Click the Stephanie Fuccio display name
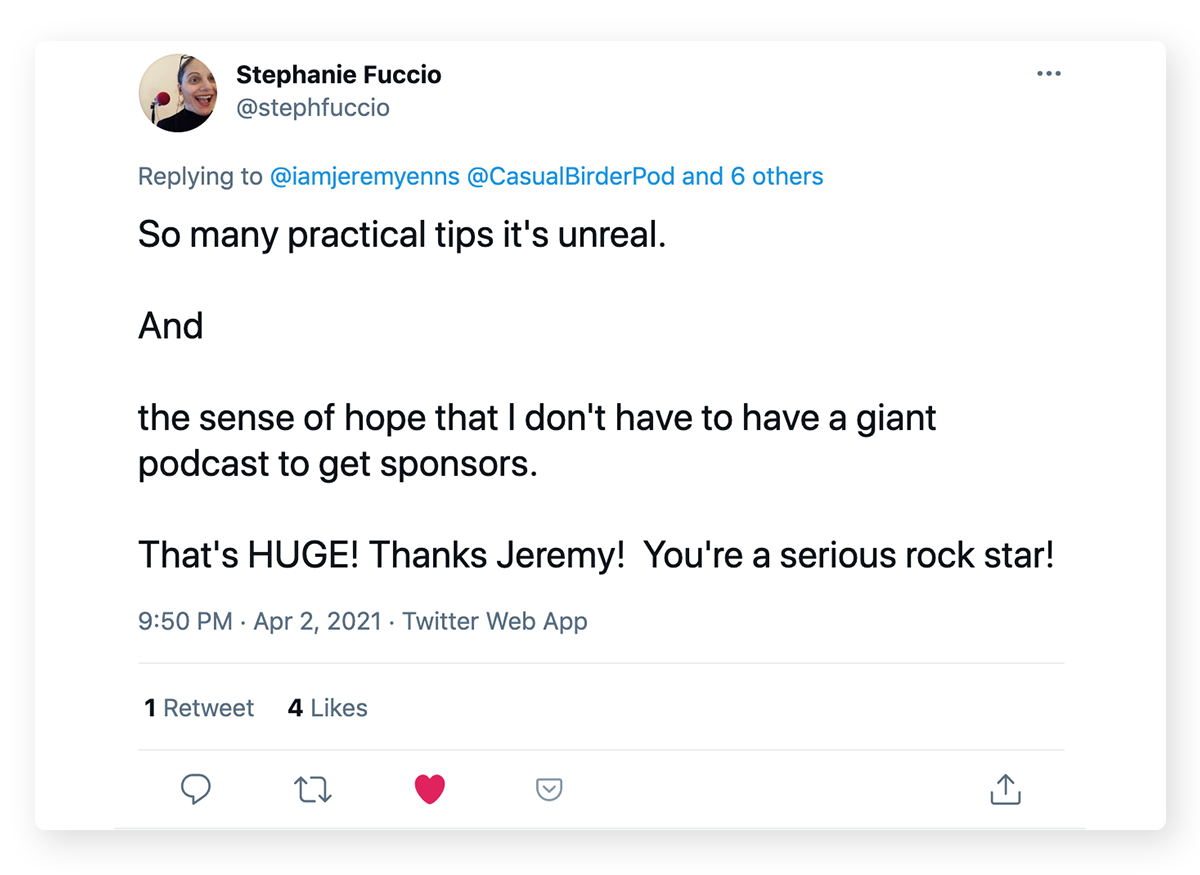Image resolution: width=1200 pixels, height=875 pixels. pos(338,75)
